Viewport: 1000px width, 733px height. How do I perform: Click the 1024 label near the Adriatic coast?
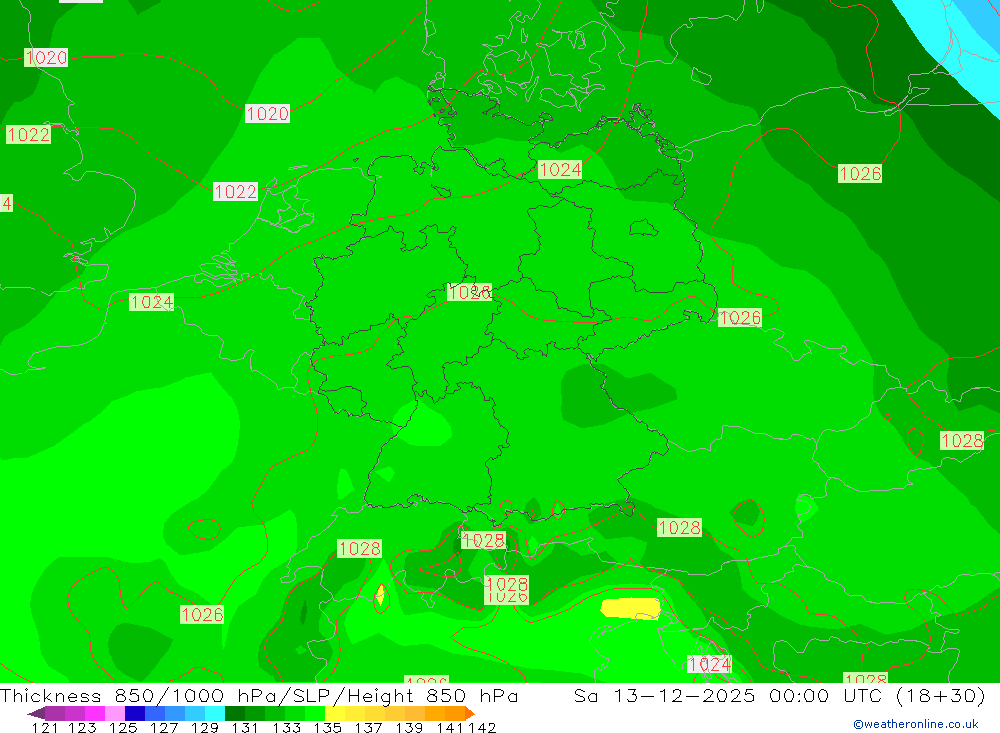pyautogui.click(x=709, y=664)
